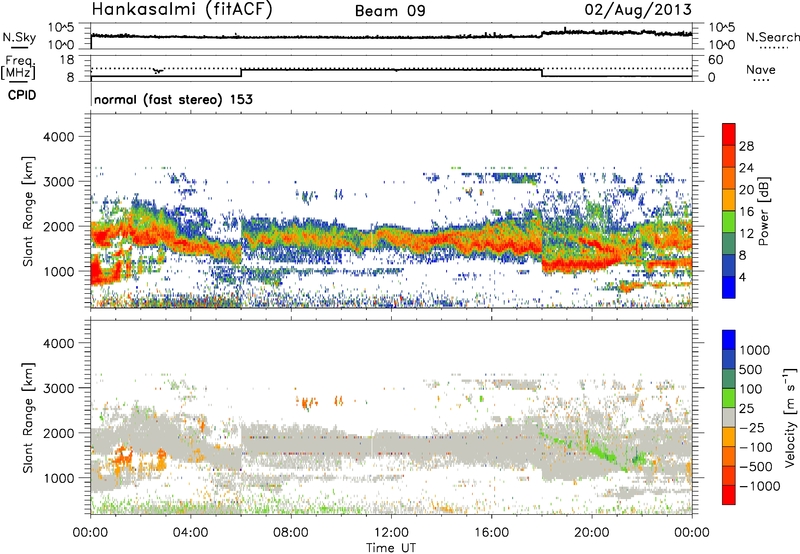
Task: Click the 'Beam 09' label
Action: [x=390, y=11]
